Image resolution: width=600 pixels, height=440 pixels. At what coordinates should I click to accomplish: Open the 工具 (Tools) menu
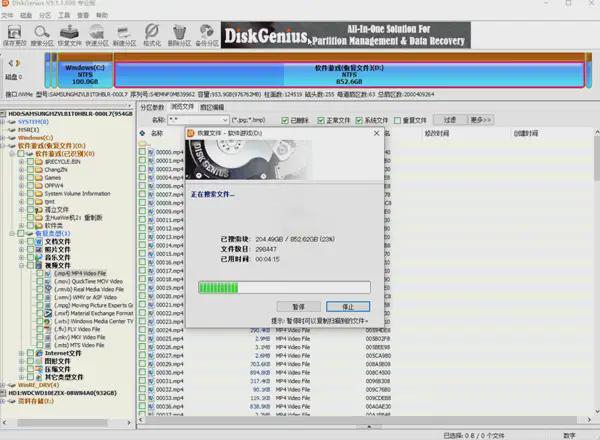[x=63, y=16]
